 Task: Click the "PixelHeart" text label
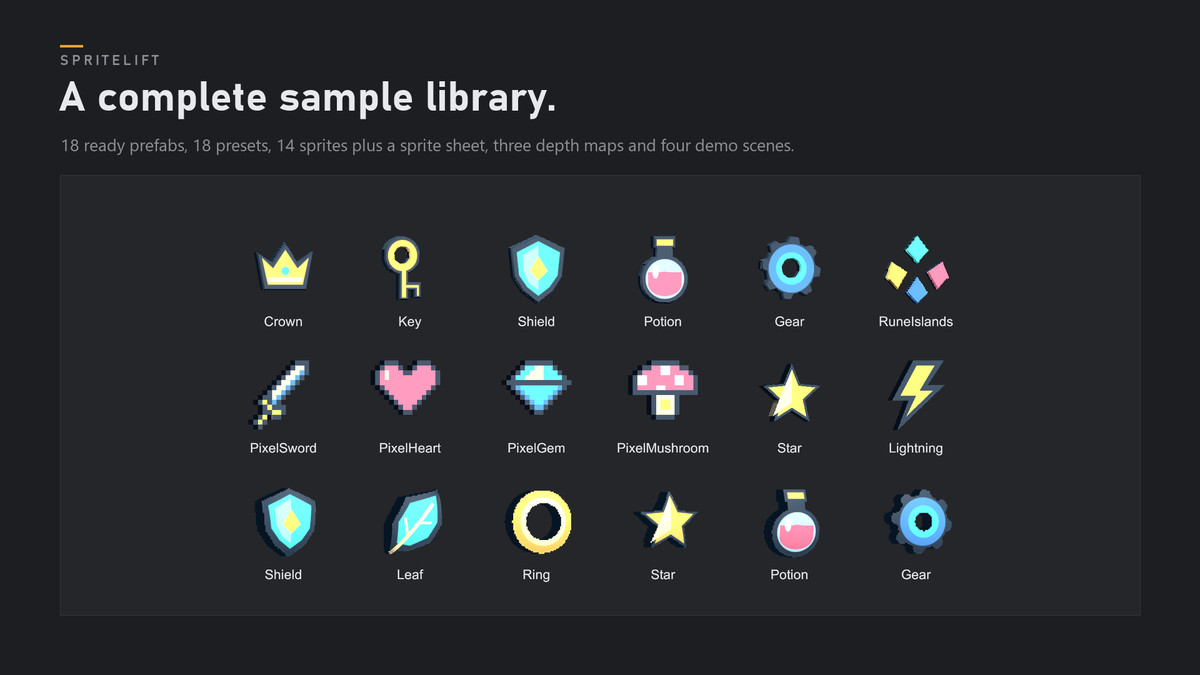(410, 448)
